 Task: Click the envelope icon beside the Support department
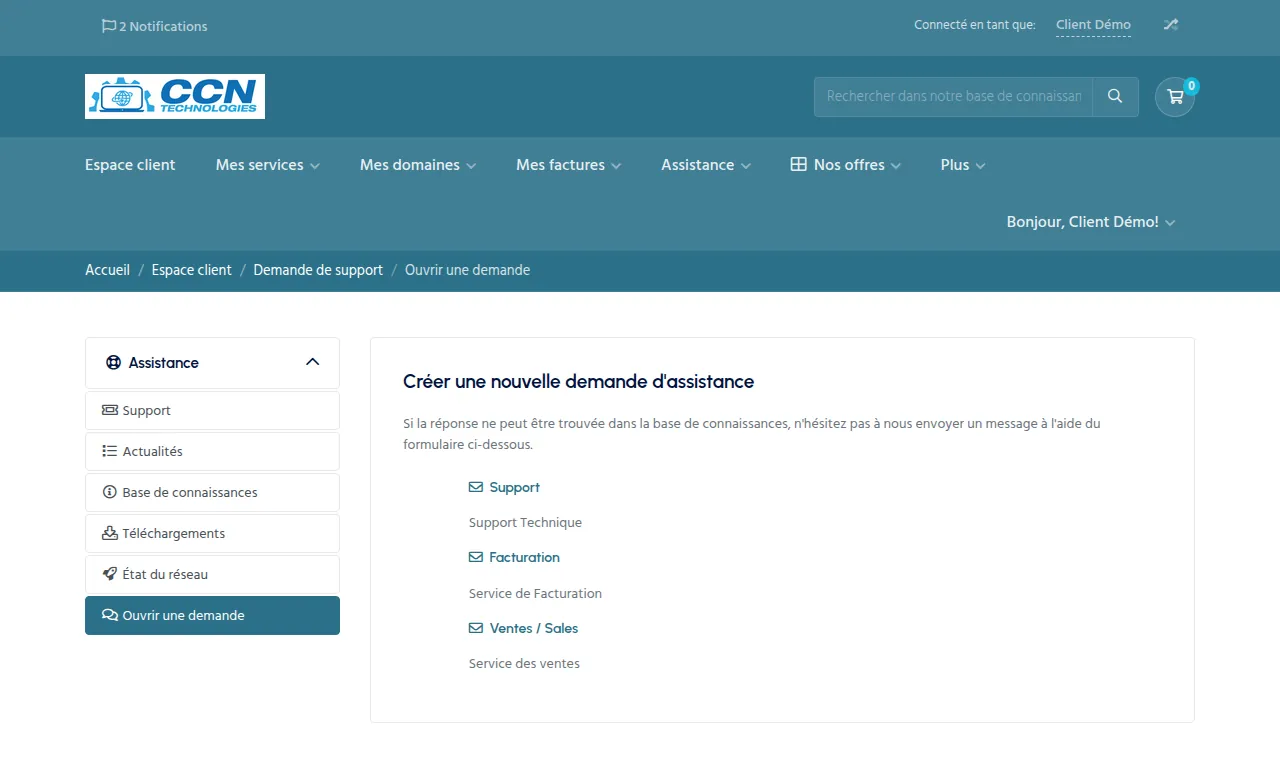pyautogui.click(x=476, y=488)
